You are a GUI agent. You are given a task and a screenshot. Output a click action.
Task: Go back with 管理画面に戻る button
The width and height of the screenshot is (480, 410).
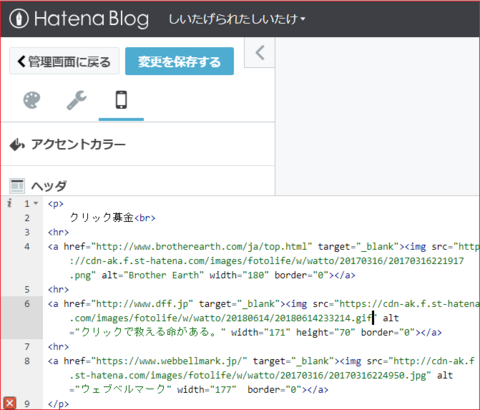pyautogui.click(x=64, y=61)
